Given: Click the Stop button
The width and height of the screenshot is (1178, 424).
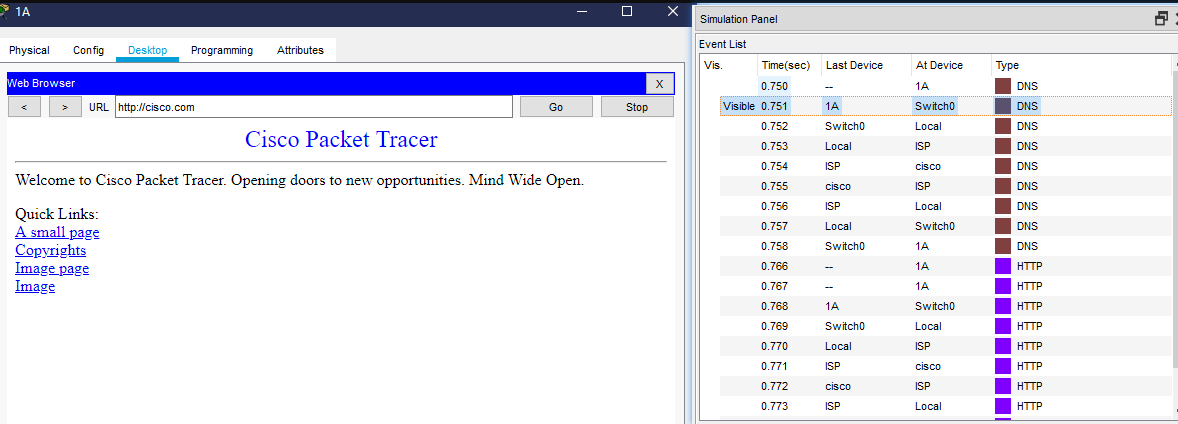Looking at the screenshot, I should pos(637,107).
